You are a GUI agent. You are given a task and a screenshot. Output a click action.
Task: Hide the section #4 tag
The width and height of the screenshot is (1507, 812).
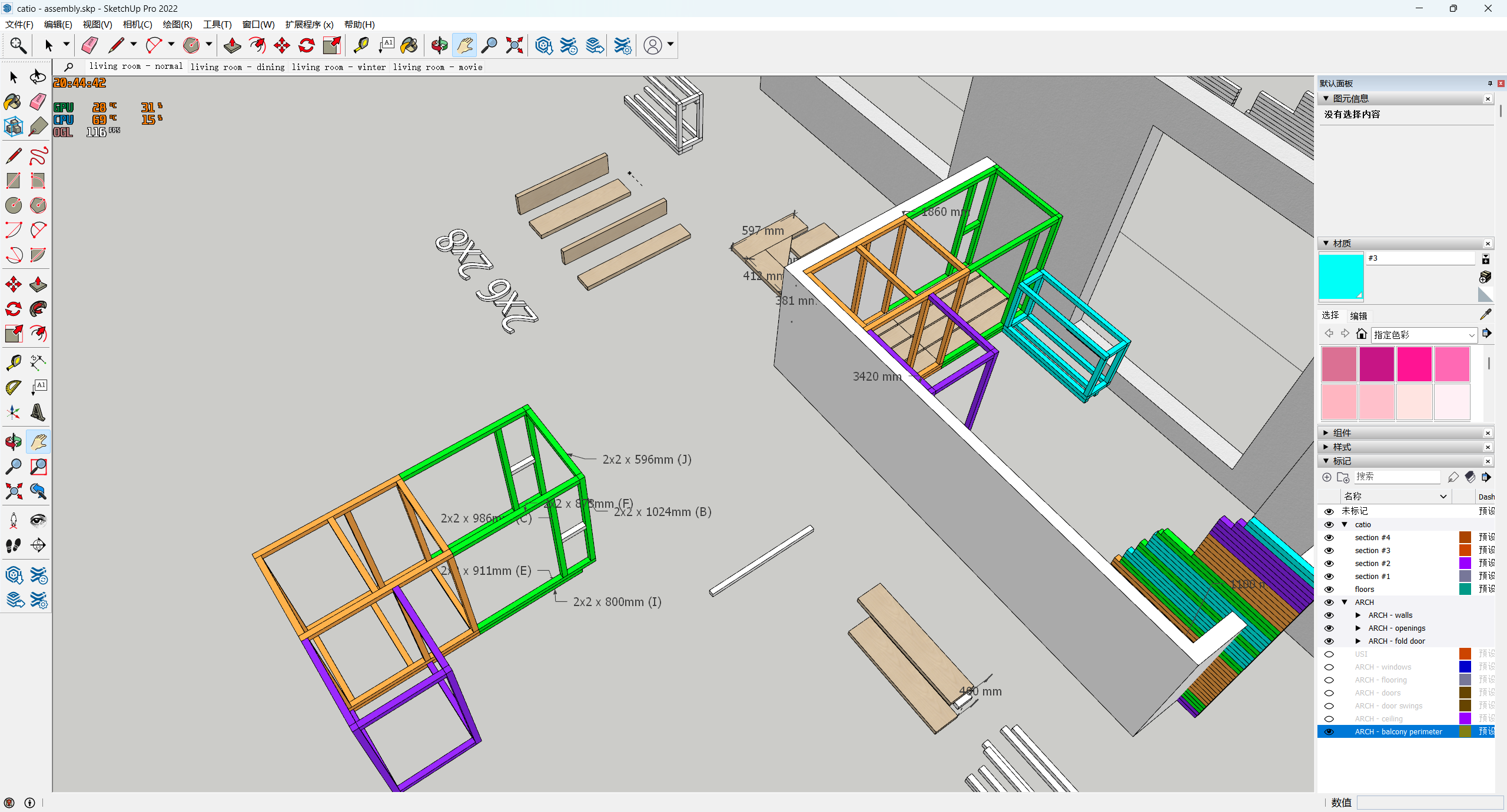coord(1329,537)
